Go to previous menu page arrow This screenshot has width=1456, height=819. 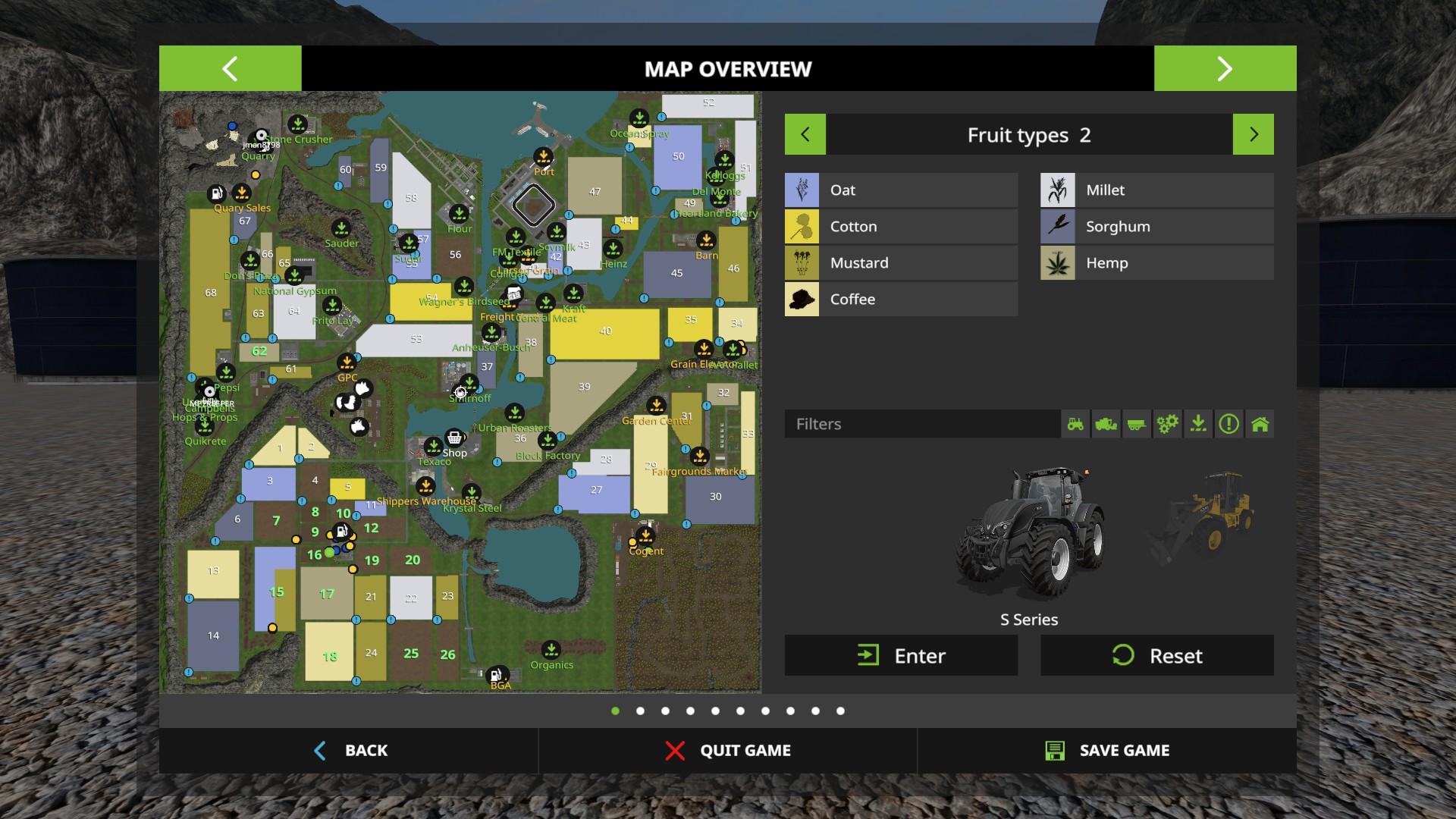(230, 68)
